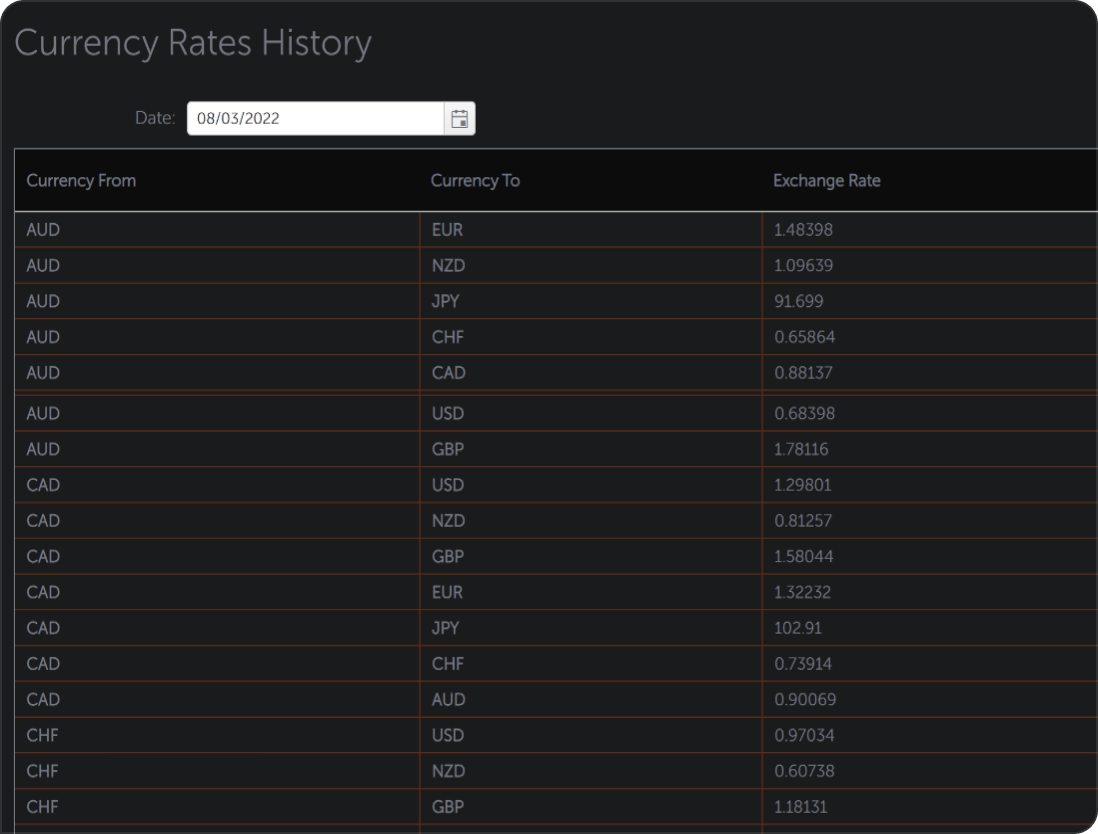Click the exchange rate 0.97034

tap(803, 736)
